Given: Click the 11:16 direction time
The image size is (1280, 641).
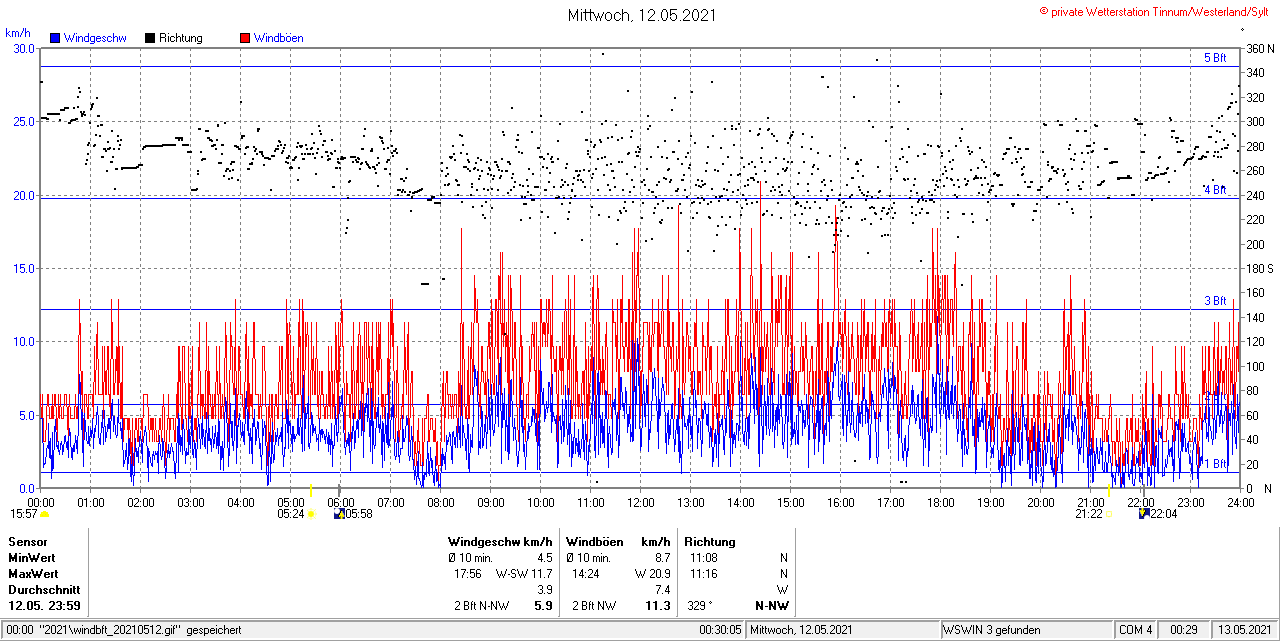Looking at the screenshot, I should point(703,574).
